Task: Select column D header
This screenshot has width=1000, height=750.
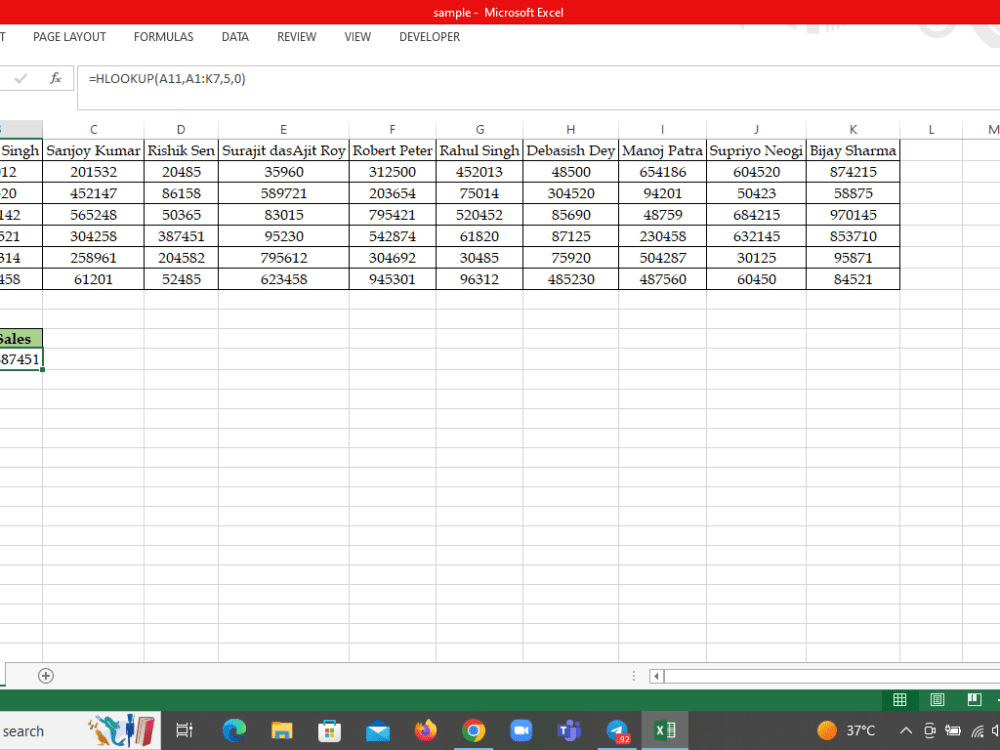Action: (181, 129)
